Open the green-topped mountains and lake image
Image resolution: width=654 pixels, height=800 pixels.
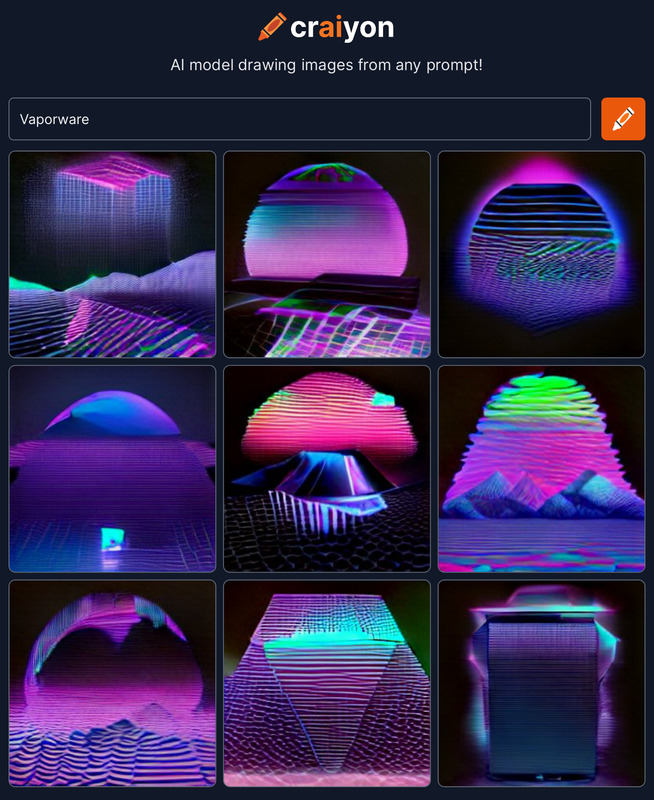[x=541, y=469]
